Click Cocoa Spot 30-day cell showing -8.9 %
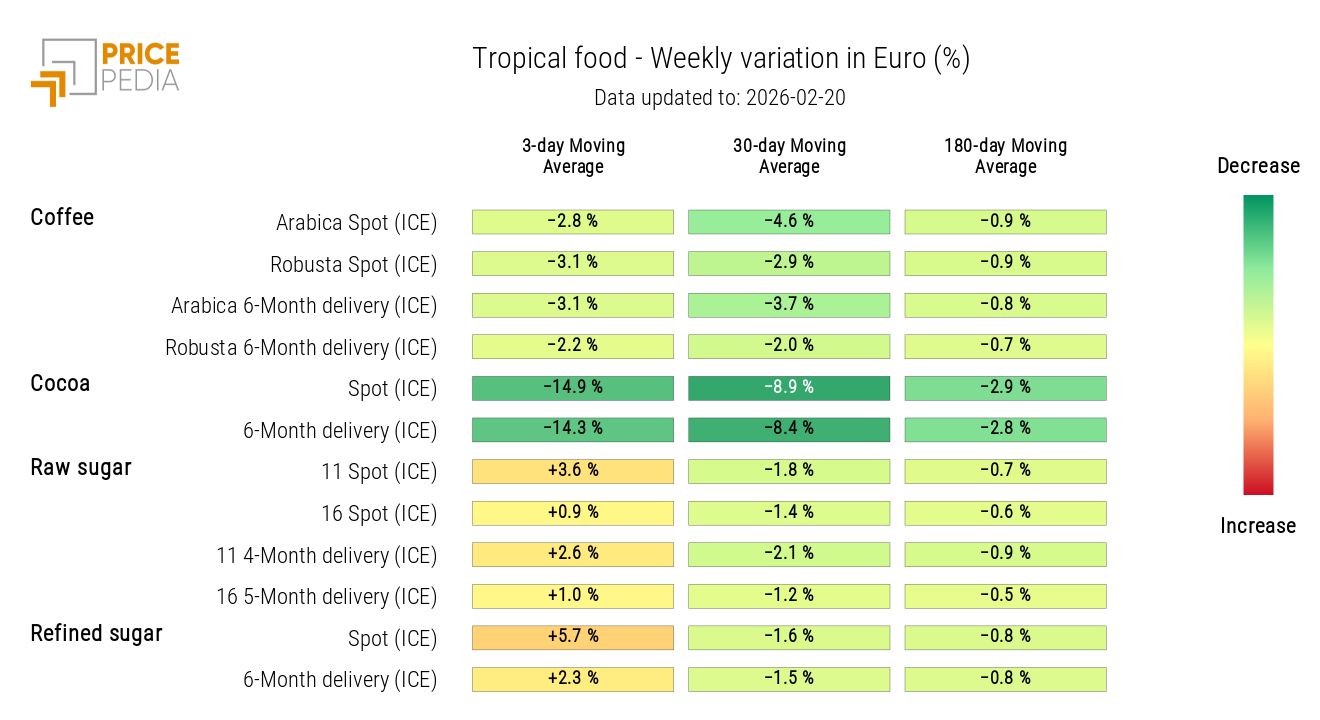Viewport: 1320px width, 720px height. pos(789,388)
